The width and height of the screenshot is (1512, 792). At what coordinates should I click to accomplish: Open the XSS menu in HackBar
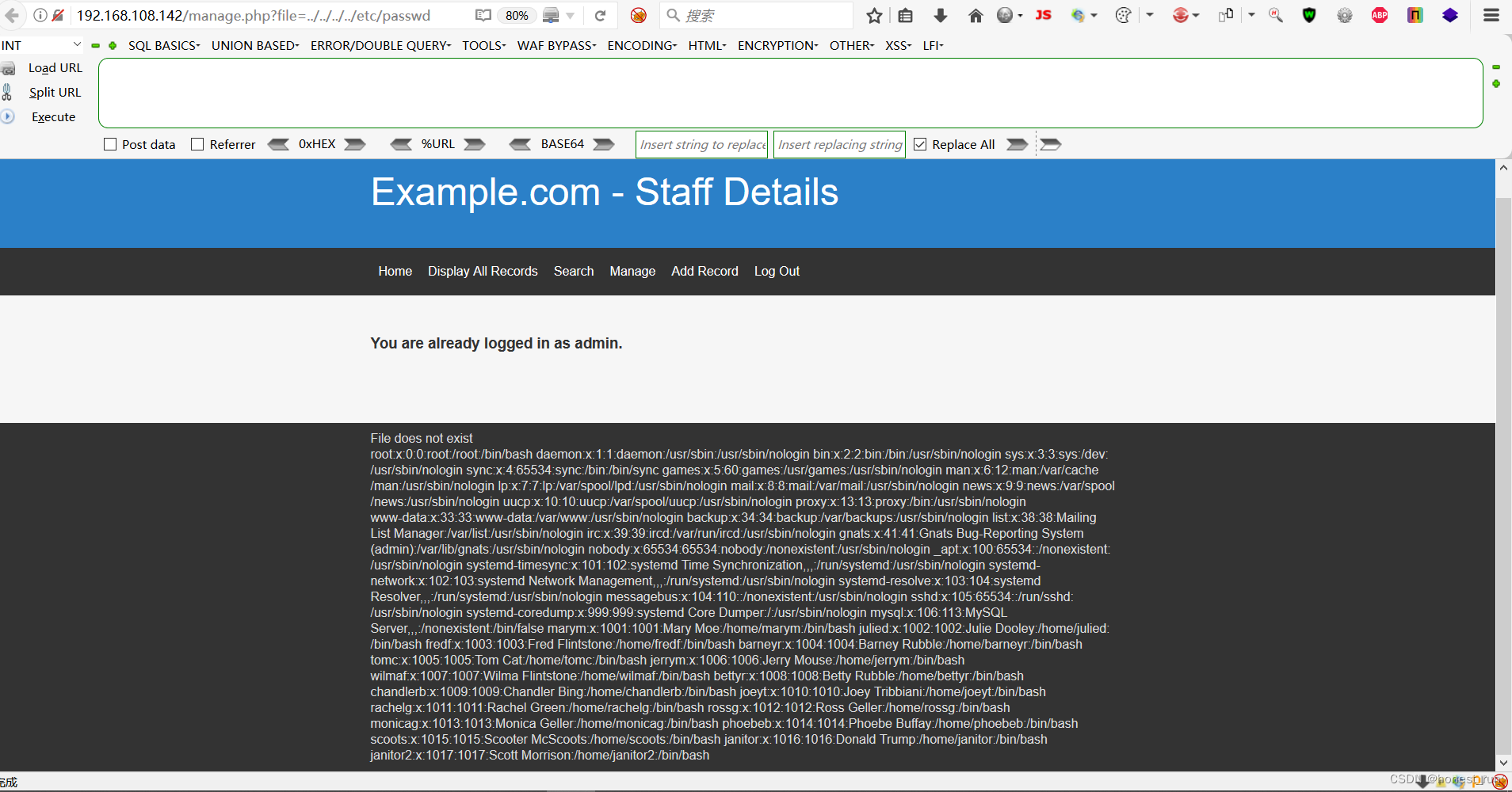(898, 45)
